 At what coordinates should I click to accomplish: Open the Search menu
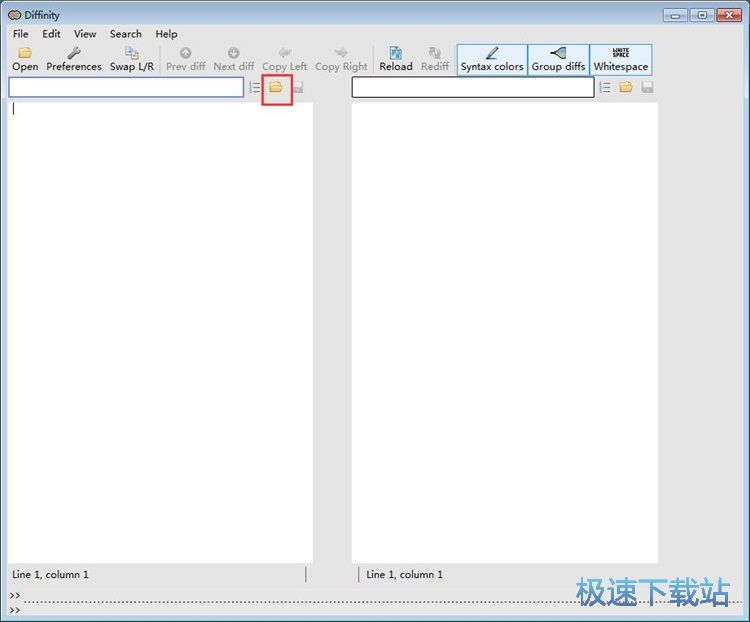point(126,34)
